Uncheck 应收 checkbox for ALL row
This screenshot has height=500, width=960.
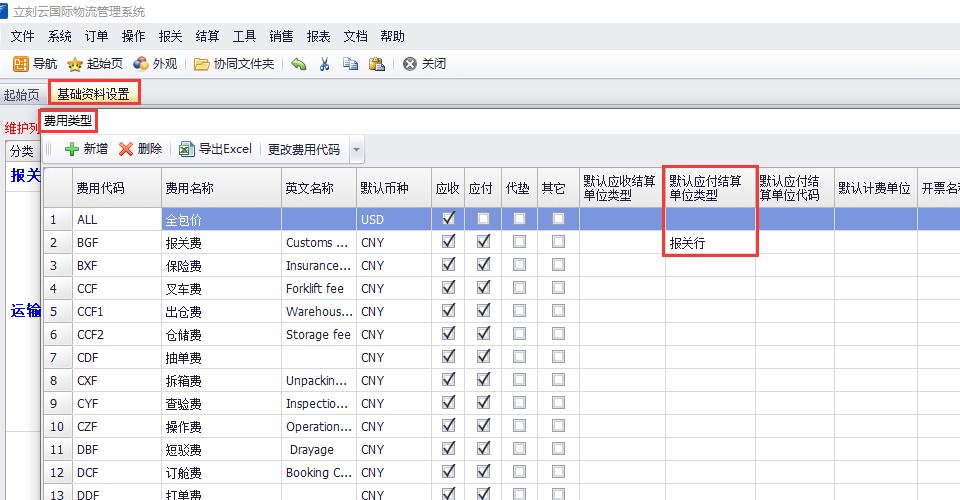(448, 218)
